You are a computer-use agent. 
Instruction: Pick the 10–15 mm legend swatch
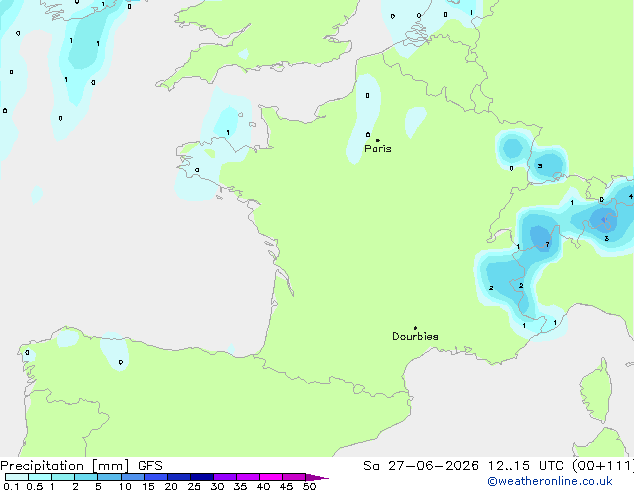coord(133,477)
